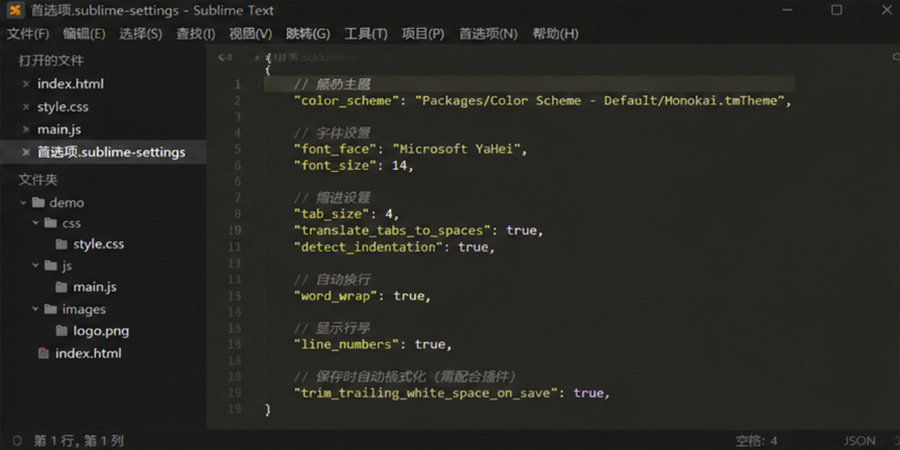This screenshot has height=450, width=900.
Task: Close index.html in the open files list
Action: (x=26, y=84)
